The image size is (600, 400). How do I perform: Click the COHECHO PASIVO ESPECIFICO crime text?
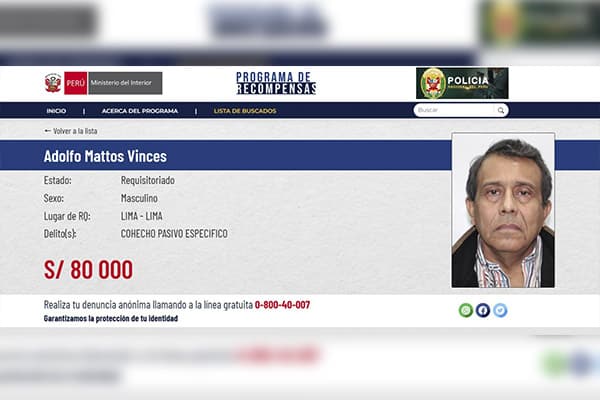(174, 233)
